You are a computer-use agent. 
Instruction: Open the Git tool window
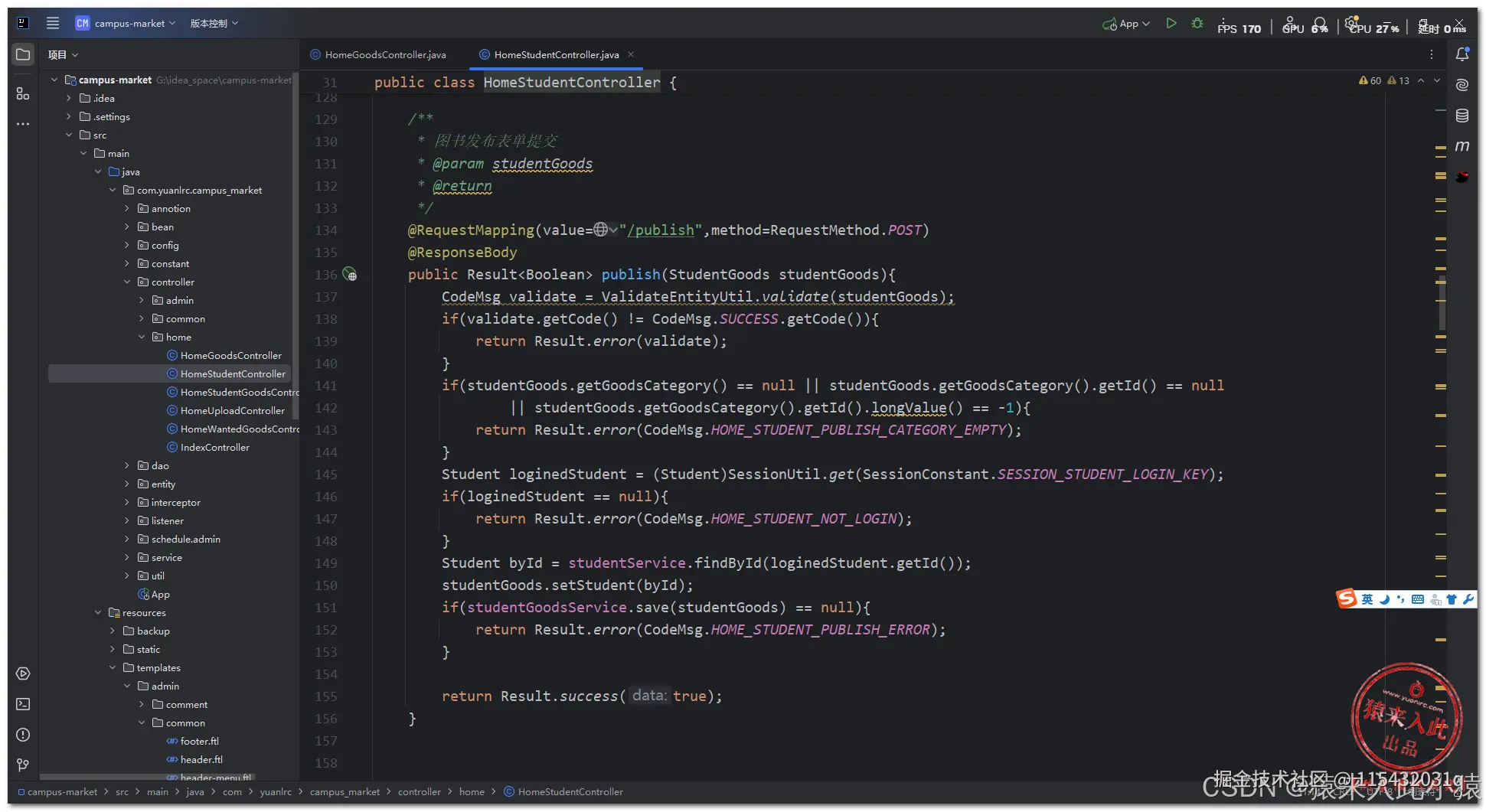[x=23, y=765]
